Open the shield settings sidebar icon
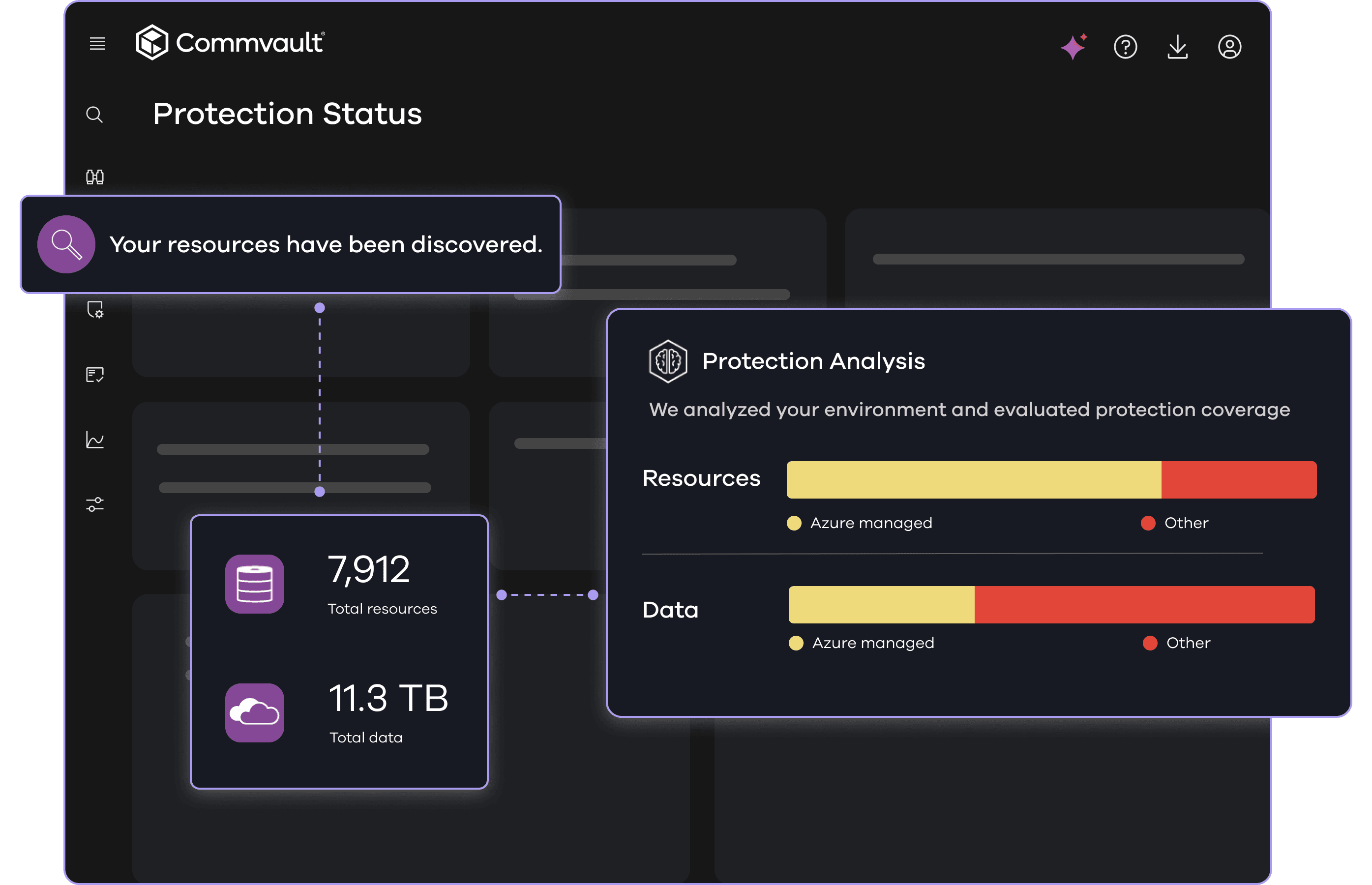The width and height of the screenshot is (1372, 885). [x=95, y=310]
